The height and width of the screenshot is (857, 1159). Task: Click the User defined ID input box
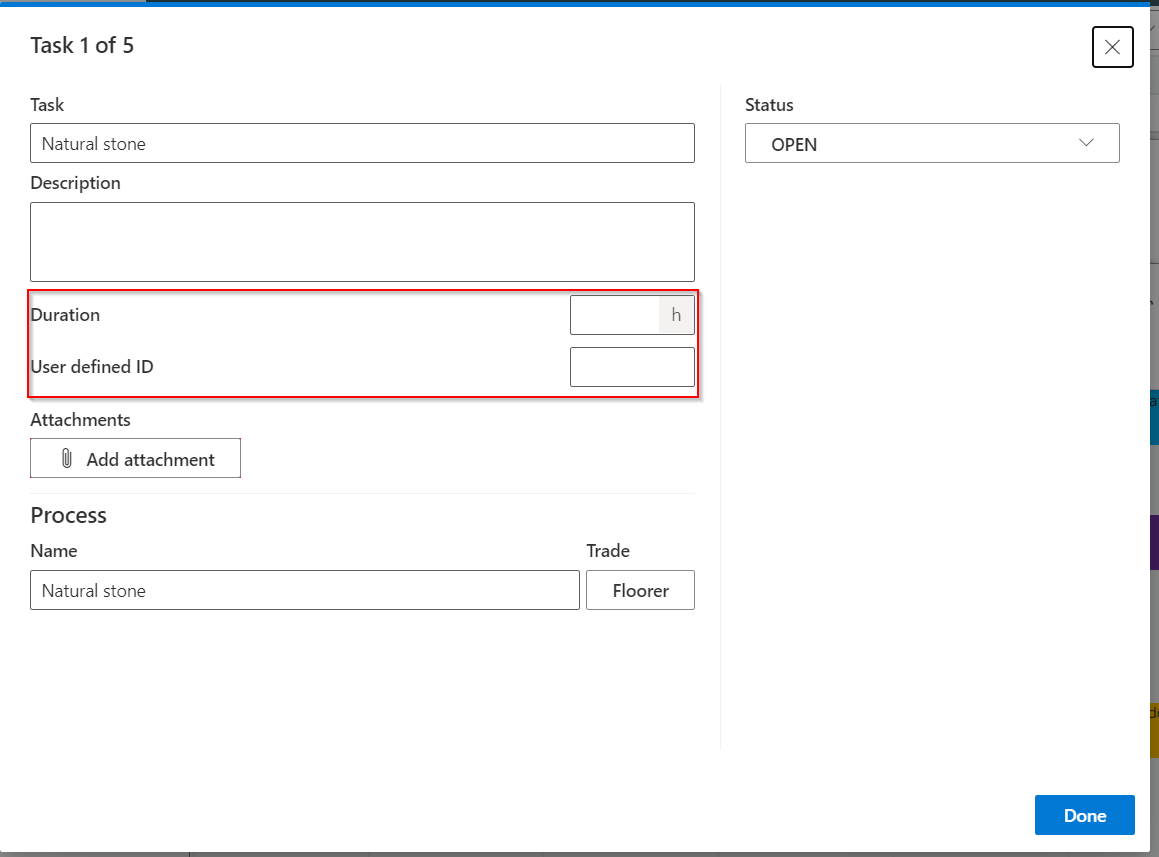coord(632,367)
